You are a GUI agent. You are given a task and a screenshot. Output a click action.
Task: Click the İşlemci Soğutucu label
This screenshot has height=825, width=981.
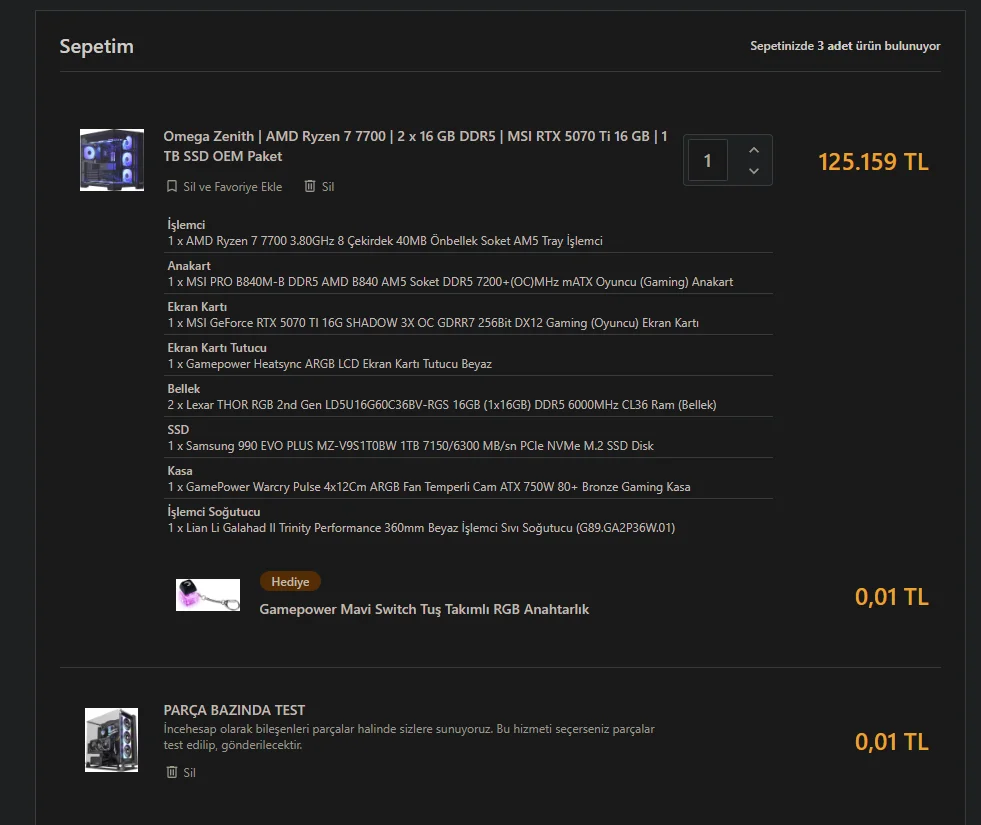[213, 512]
